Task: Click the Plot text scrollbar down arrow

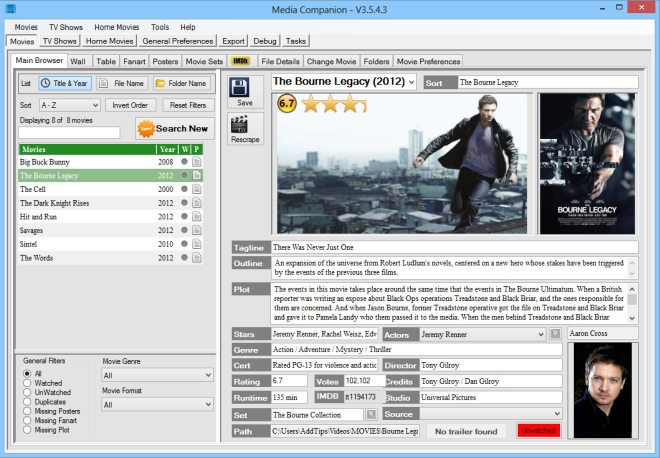Action: [632, 318]
